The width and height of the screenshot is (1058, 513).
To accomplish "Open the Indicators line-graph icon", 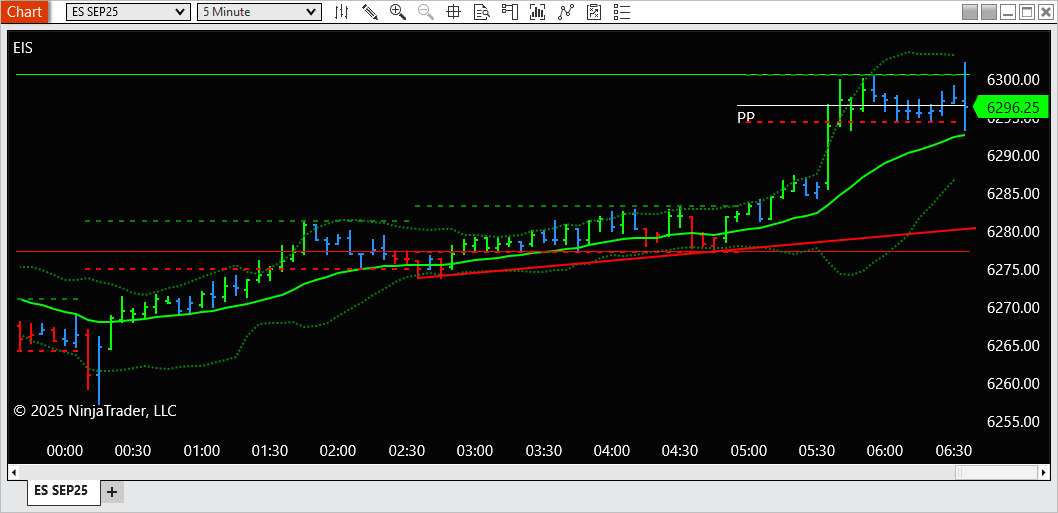I will (565, 11).
